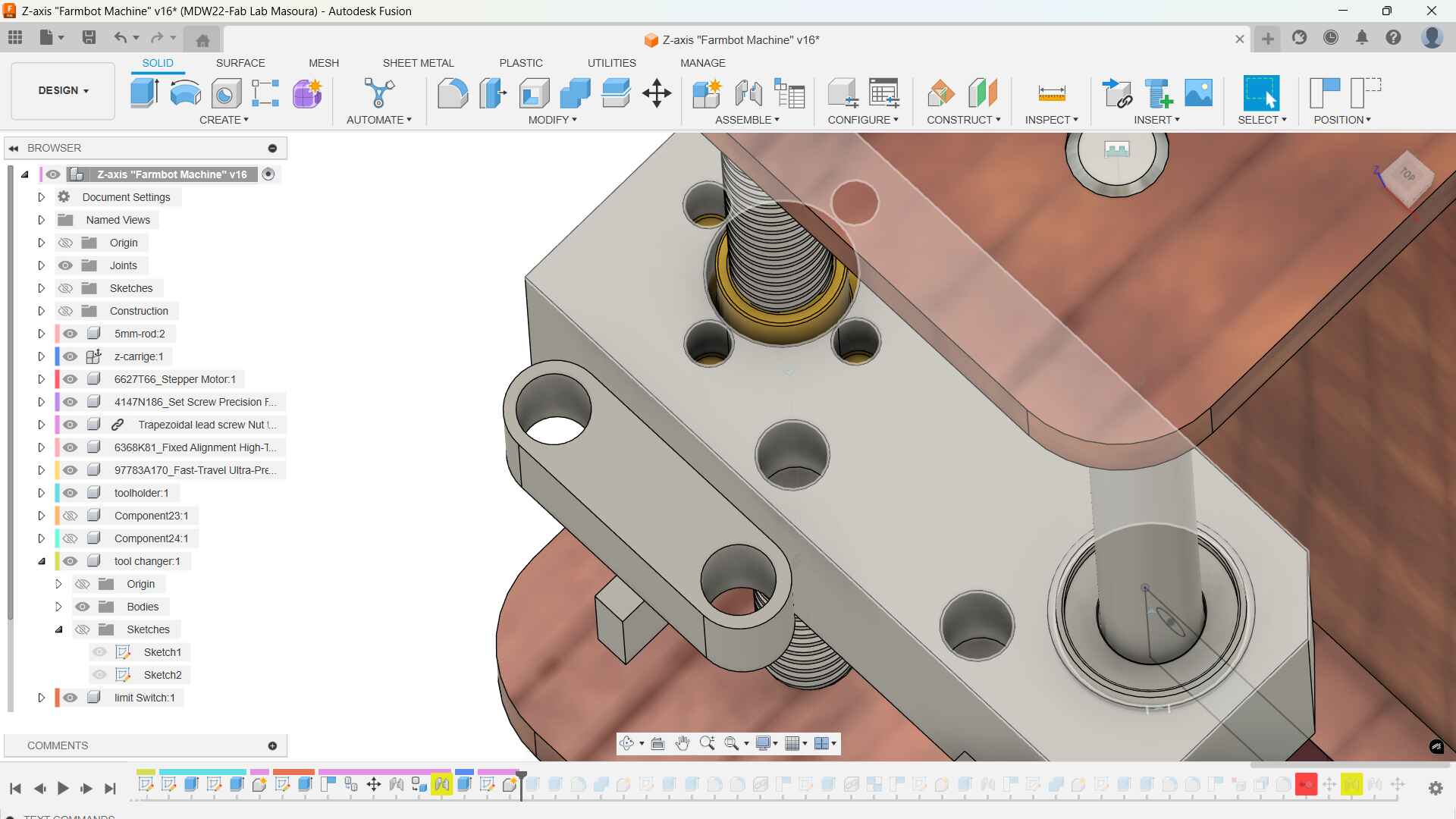1456x819 pixels.
Task: Hide the 5mm-rod:2 component
Action: [x=70, y=334]
